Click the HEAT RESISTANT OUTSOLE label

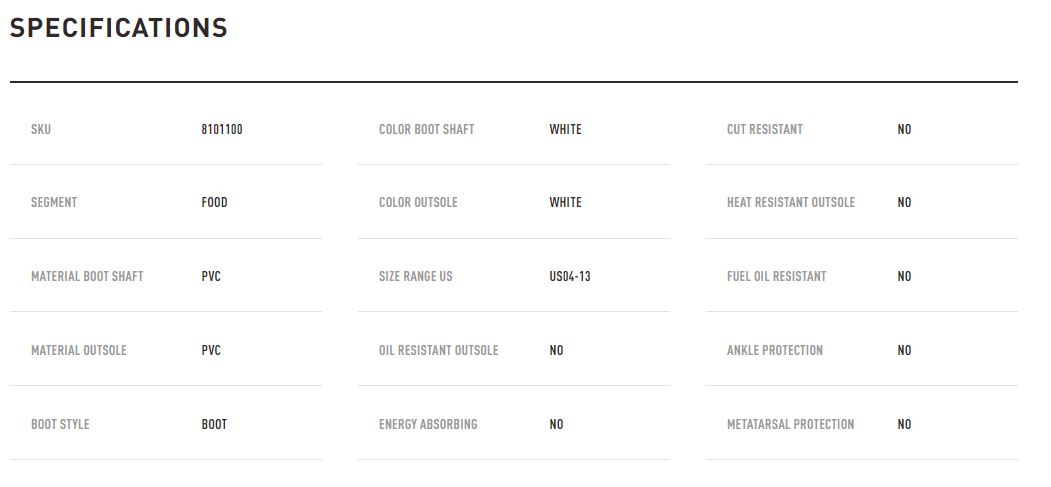pyautogui.click(x=791, y=202)
